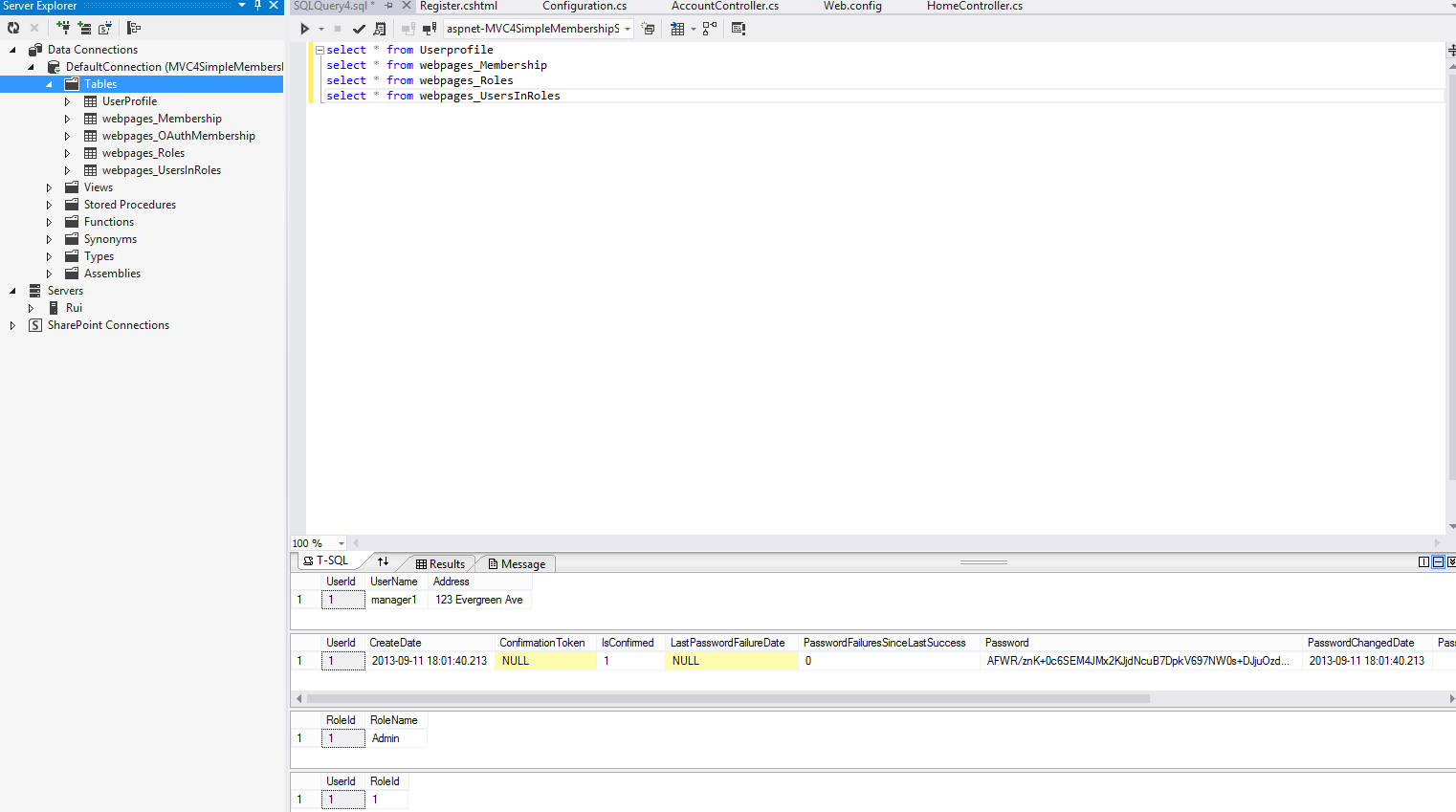Expand the Stored Procedures folder
Screen dimensions: 1456x812
click(49, 205)
